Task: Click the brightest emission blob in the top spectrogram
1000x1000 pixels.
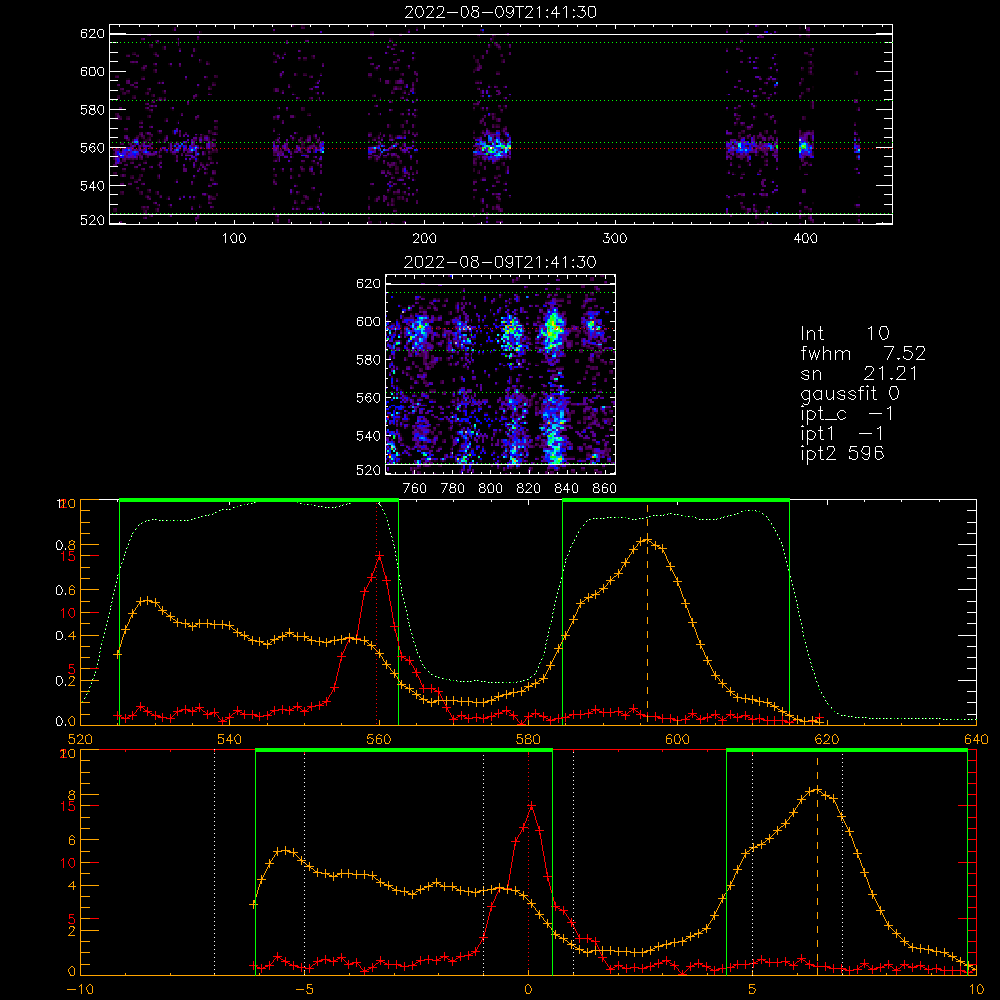Action: point(492,149)
